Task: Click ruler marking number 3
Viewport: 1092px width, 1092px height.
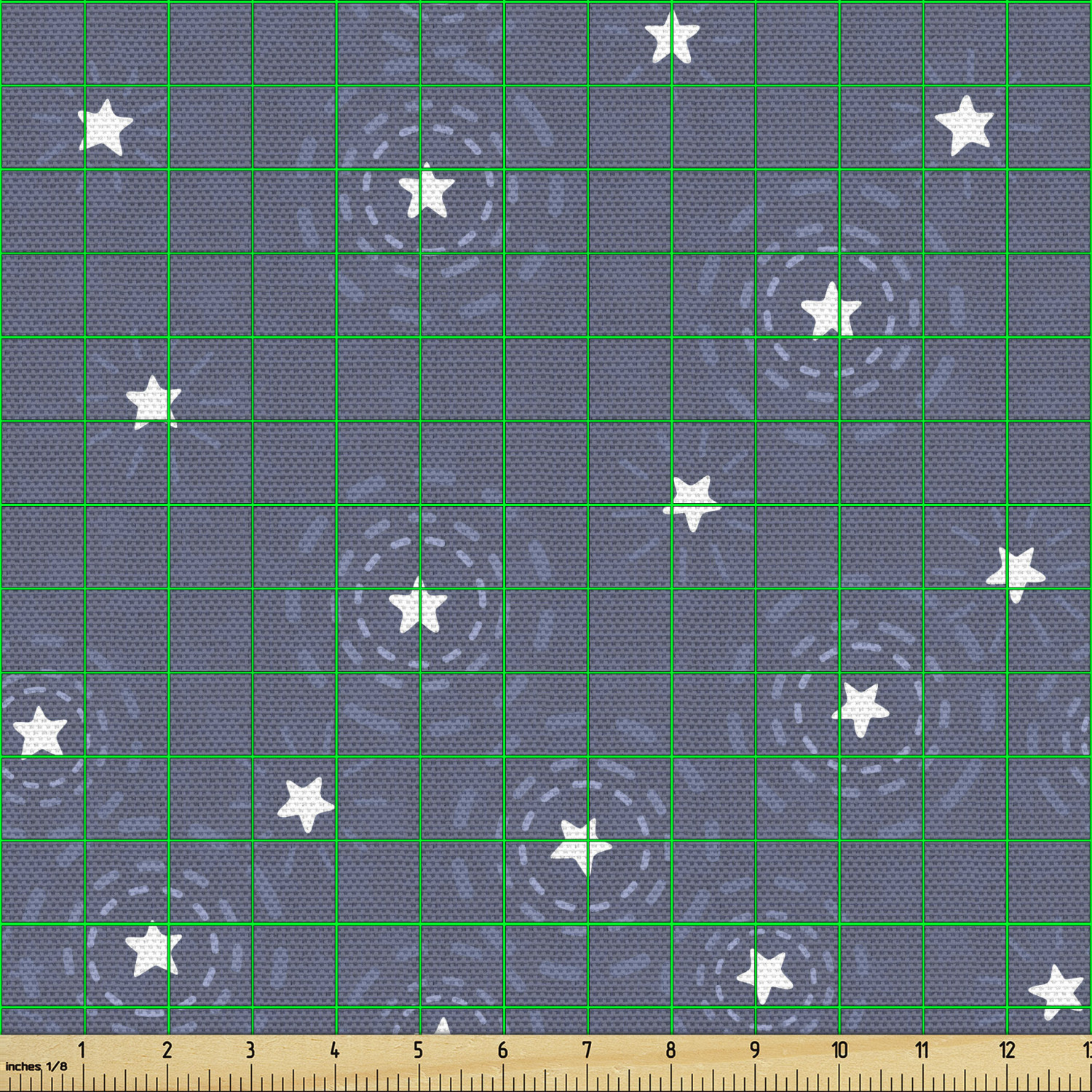Action: 250,1050
